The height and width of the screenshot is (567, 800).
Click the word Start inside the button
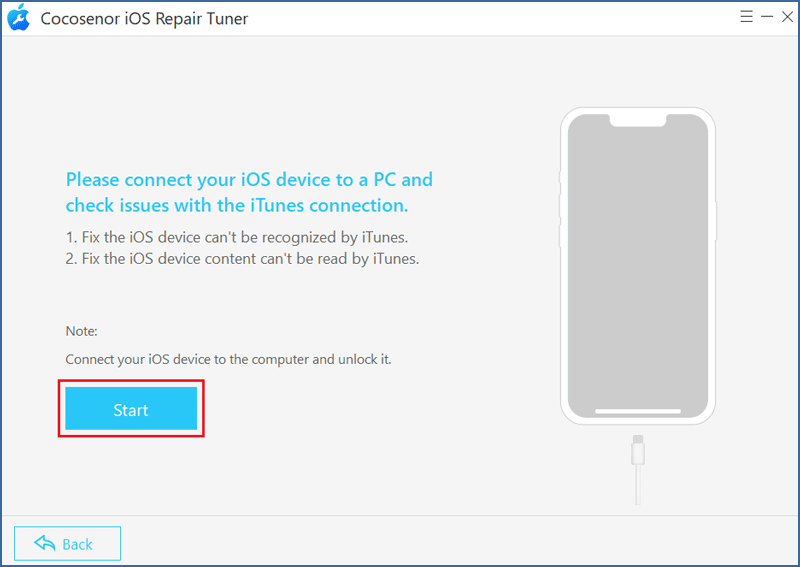(131, 410)
